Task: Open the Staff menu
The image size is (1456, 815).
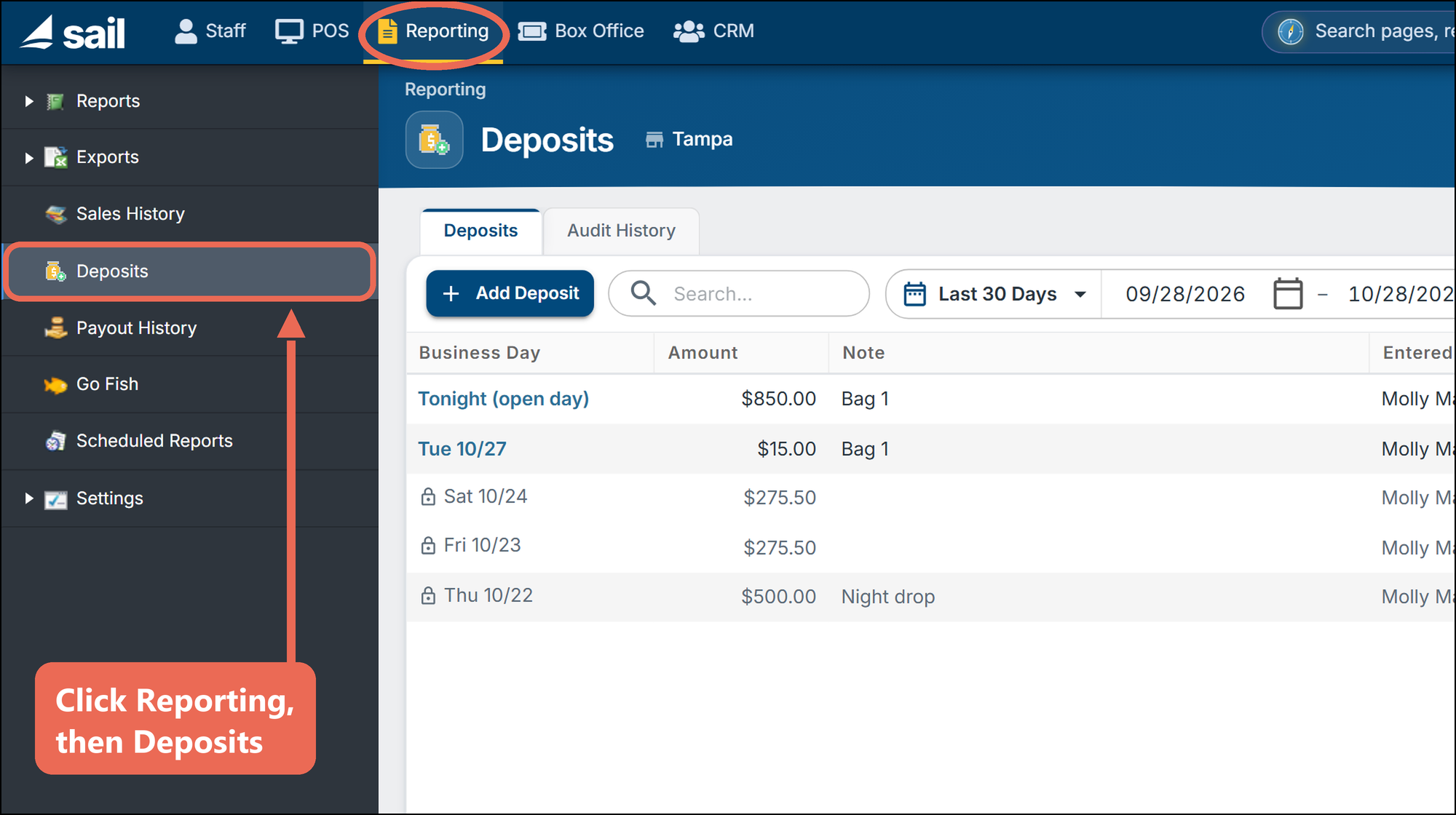Action: click(210, 31)
